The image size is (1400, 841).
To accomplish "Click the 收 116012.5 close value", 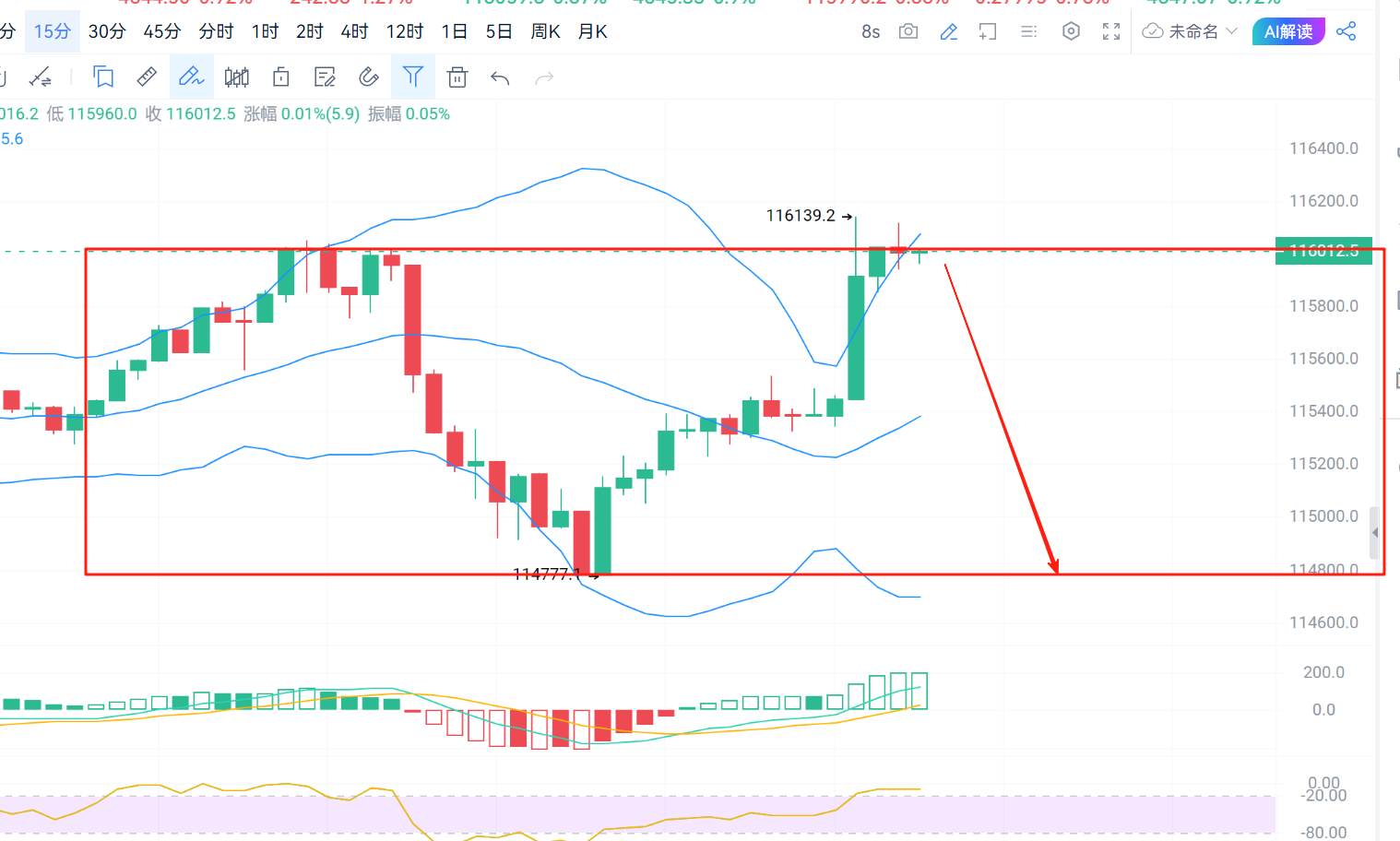I will pos(190,114).
